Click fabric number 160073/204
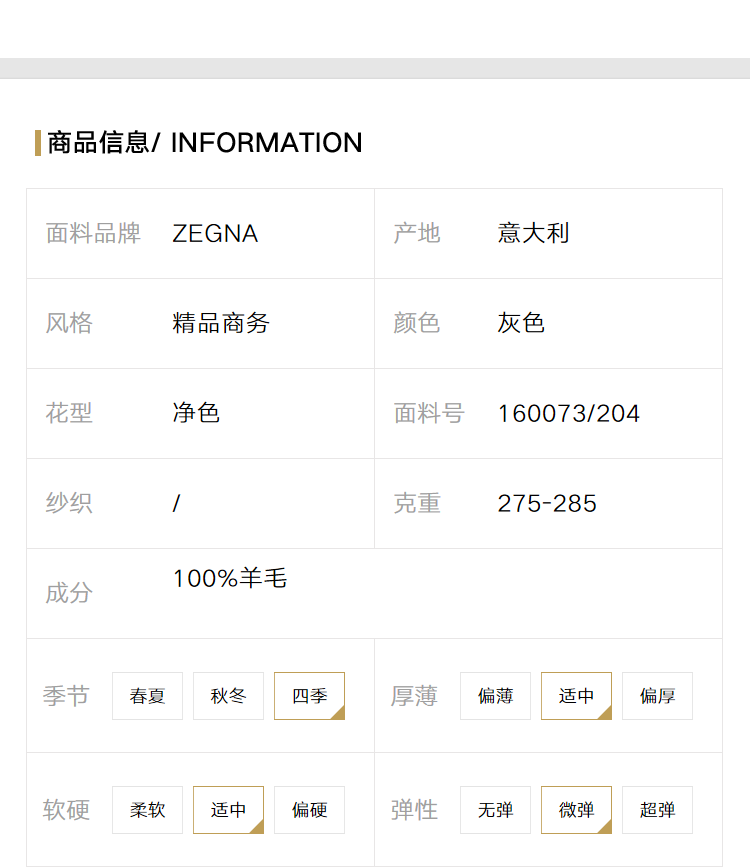 coord(569,414)
